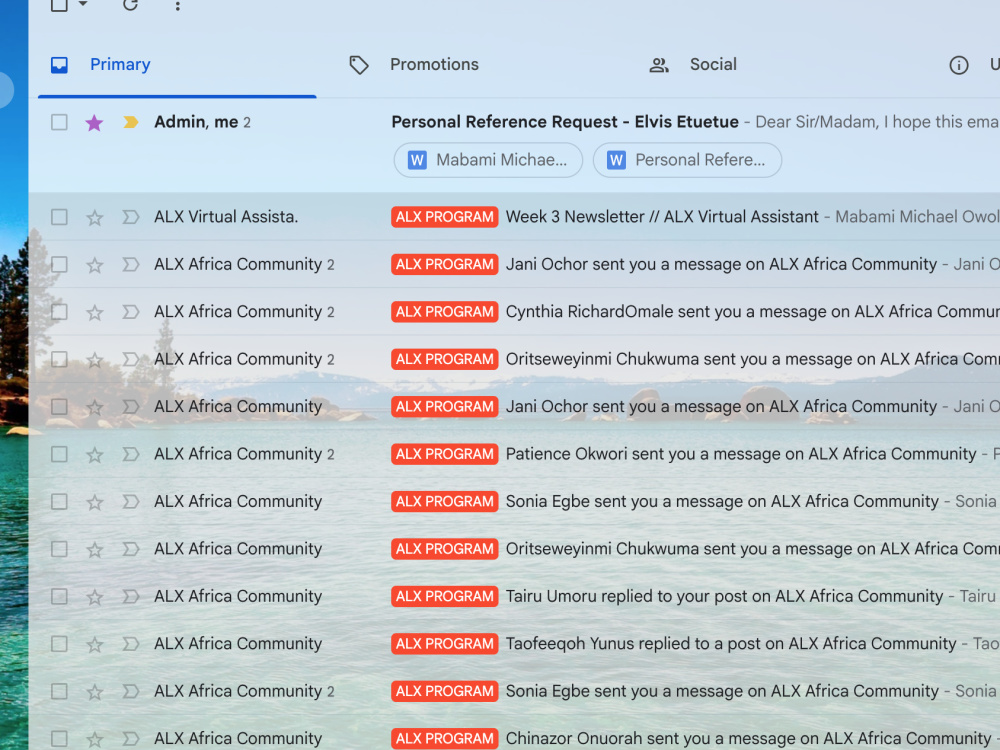Image resolution: width=1000 pixels, height=750 pixels.
Task: Select the checkbox for the ALX Virtual Assista. email
Action: [59, 217]
